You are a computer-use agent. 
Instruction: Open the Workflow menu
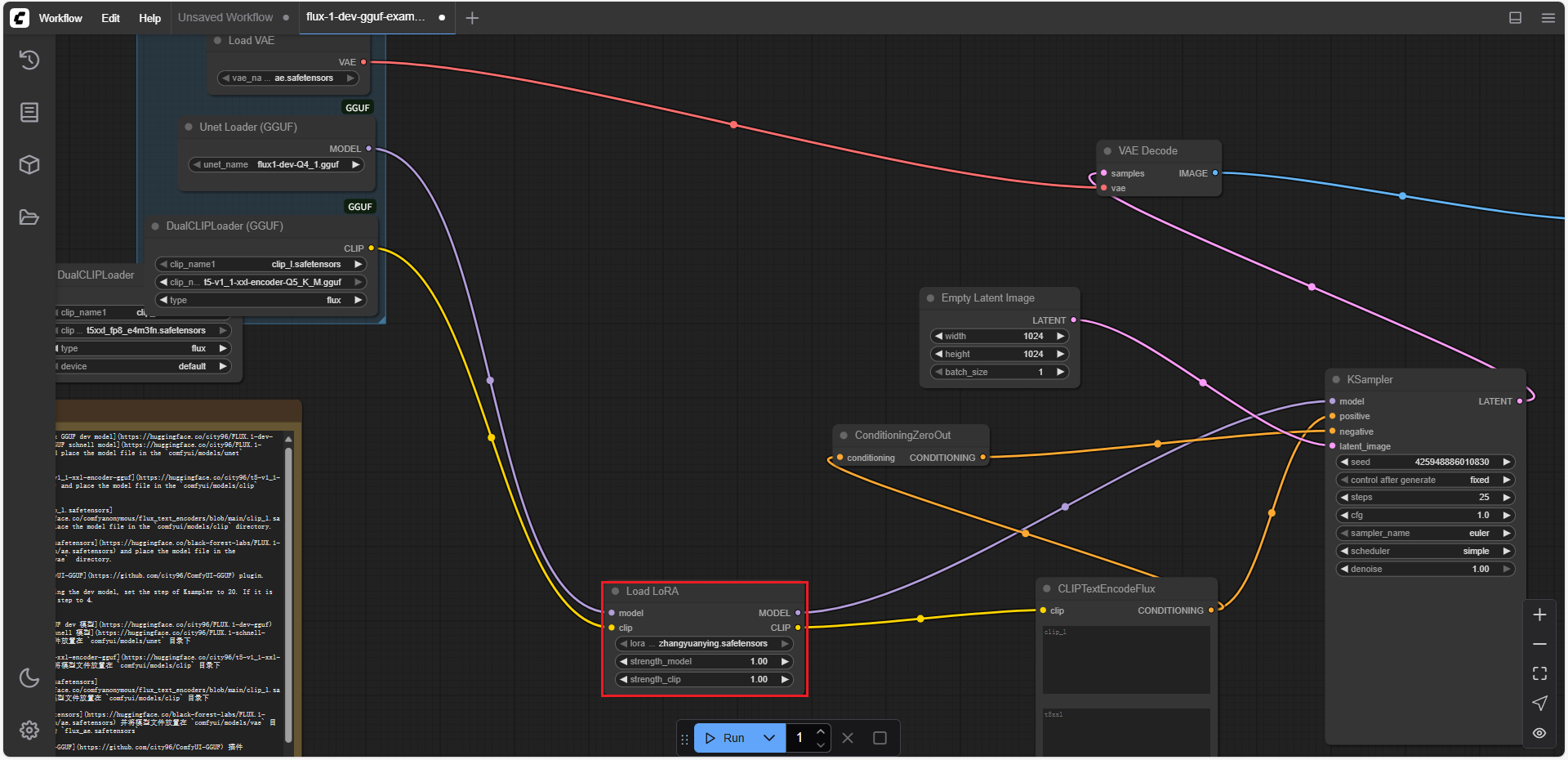pyautogui.click(x=60, y=18)
